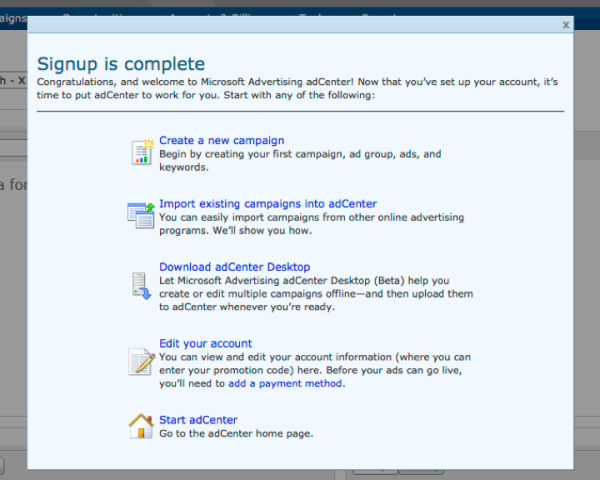Close the Signup is complete dialog
This screenshot has height=480, width=600.
566,25
